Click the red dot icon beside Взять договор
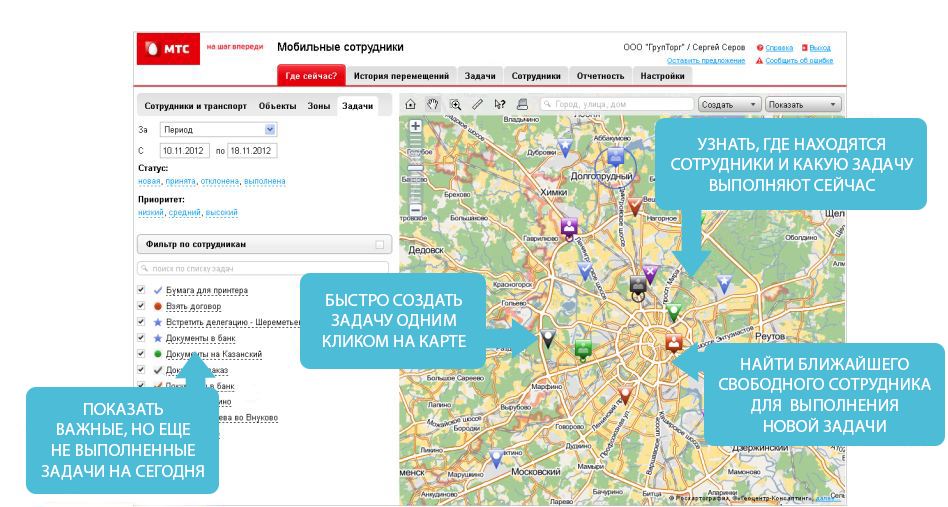The image size is (948, 507). point(158,306)
